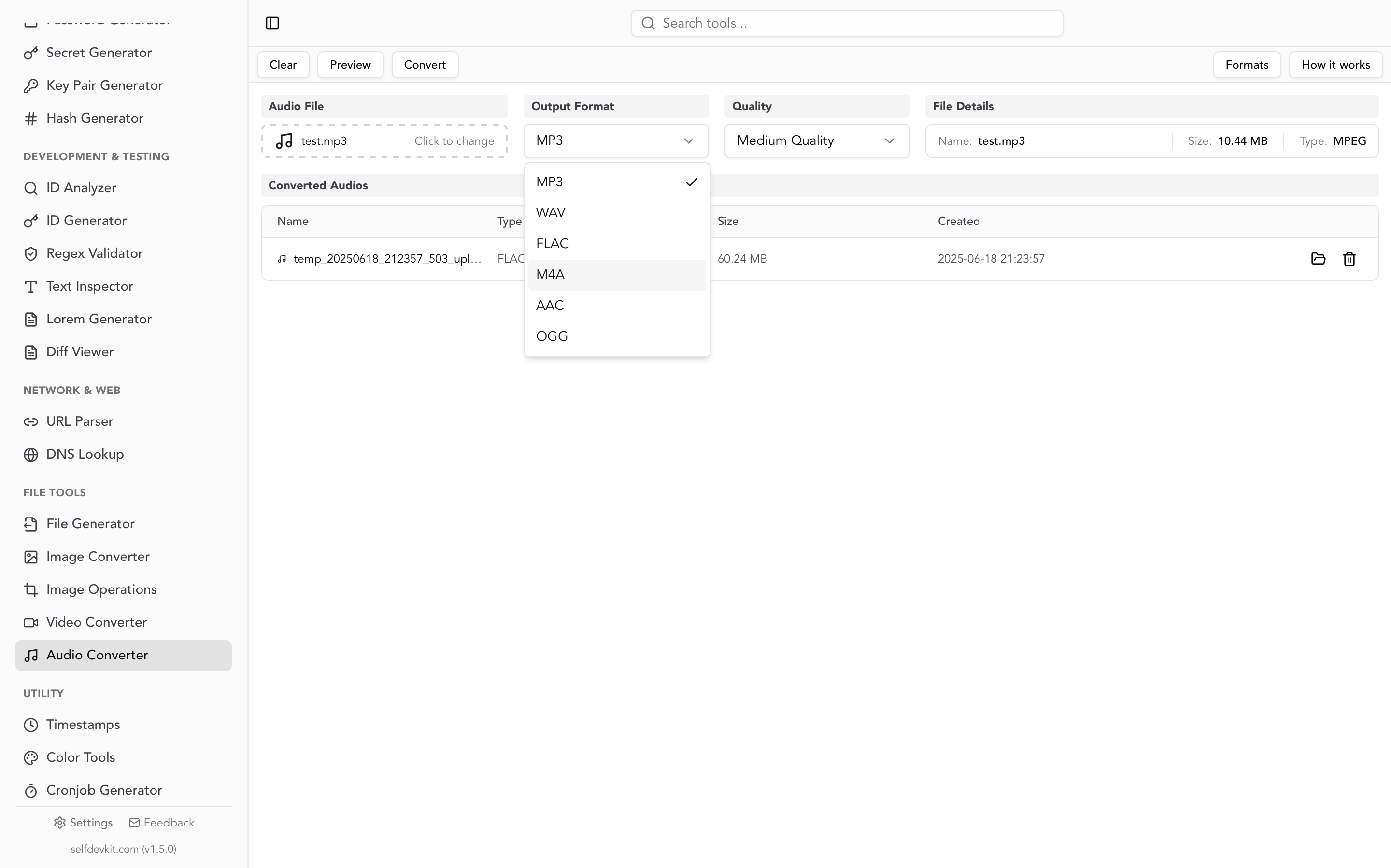Click the Size column header
The image size is (1391, 868).
click(728, 221)
